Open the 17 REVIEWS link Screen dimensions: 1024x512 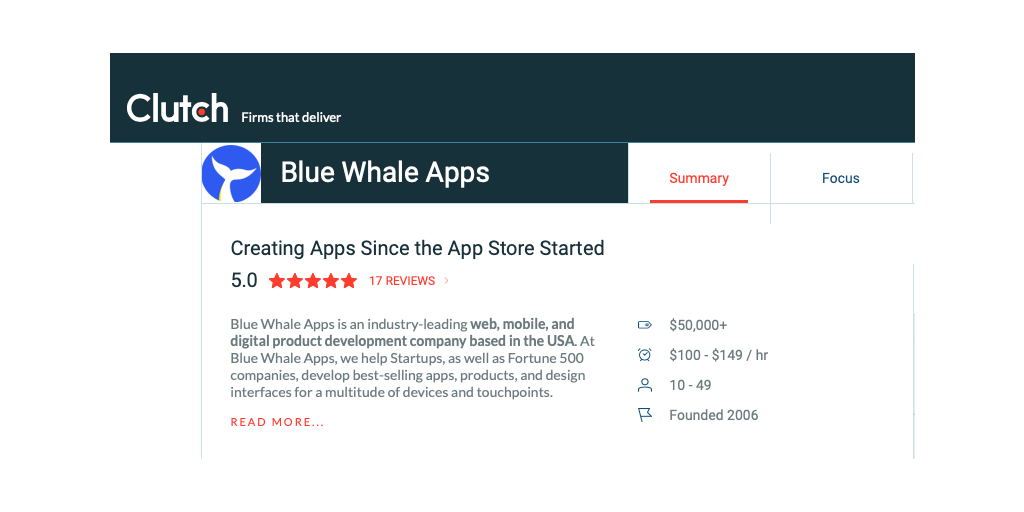click(402, 281)
